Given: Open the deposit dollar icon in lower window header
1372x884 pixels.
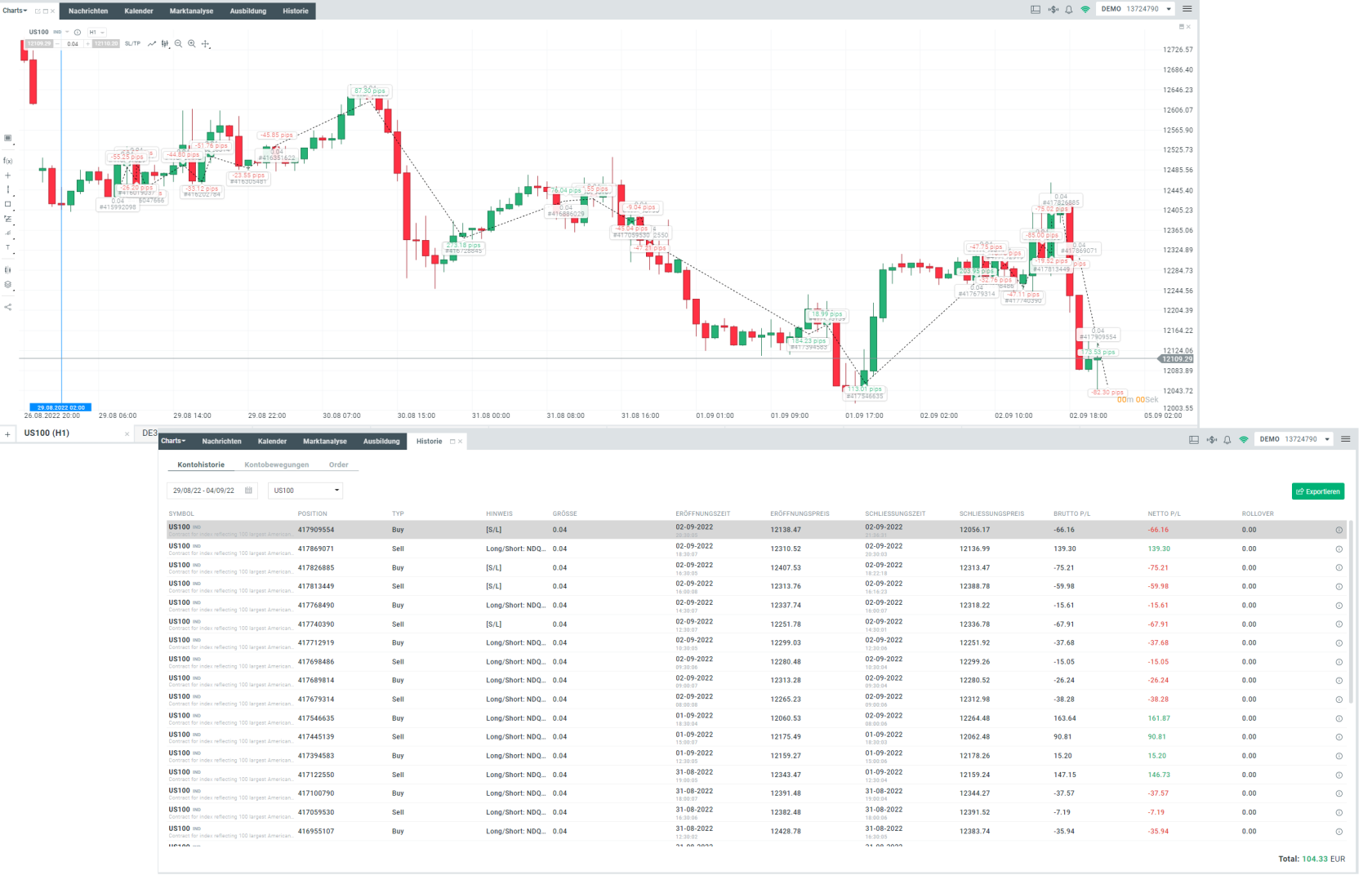Looking at the screenshot, I should 1211,440.
